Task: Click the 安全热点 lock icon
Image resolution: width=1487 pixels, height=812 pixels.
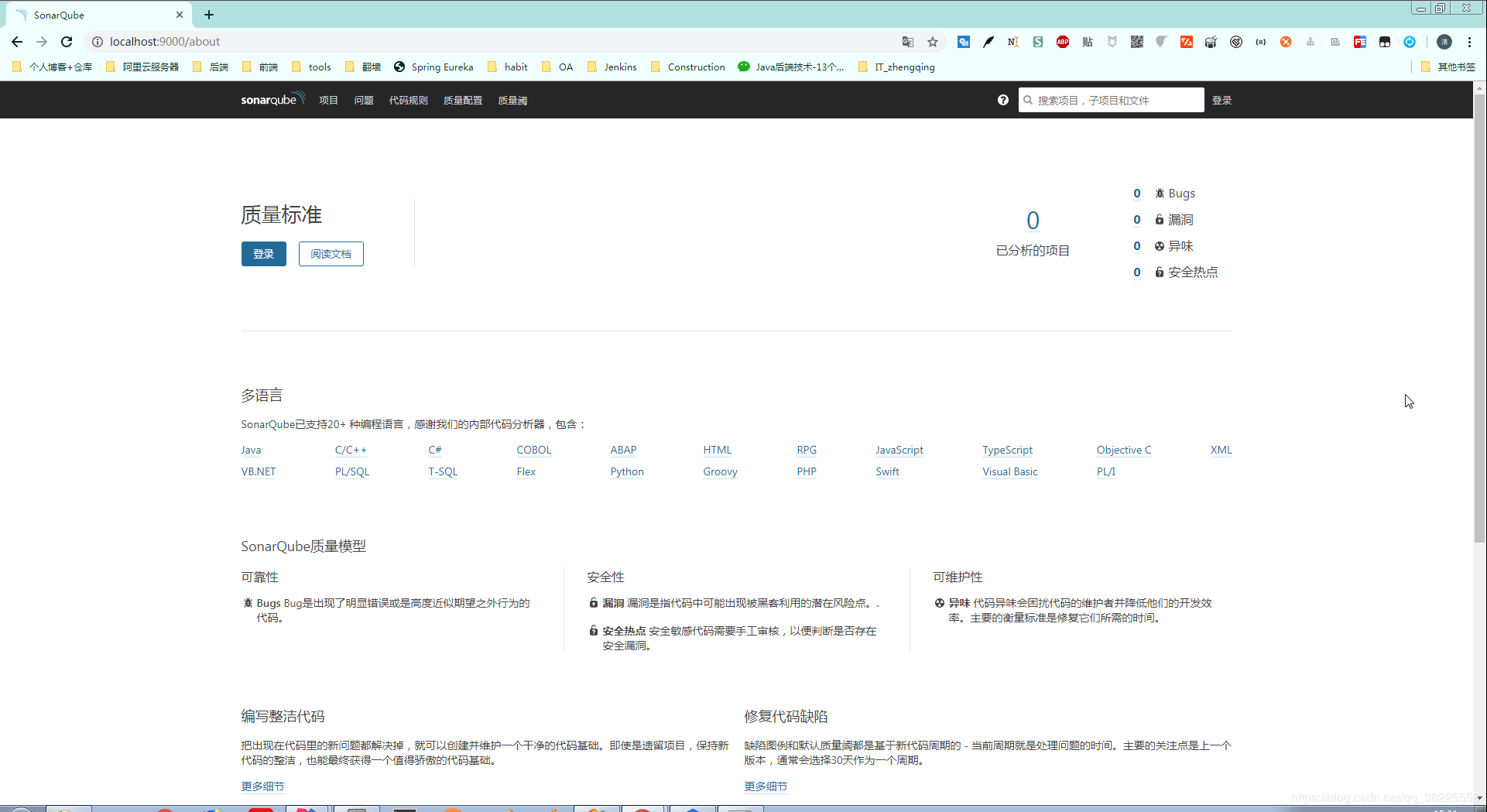Action: coord(1159,272)
